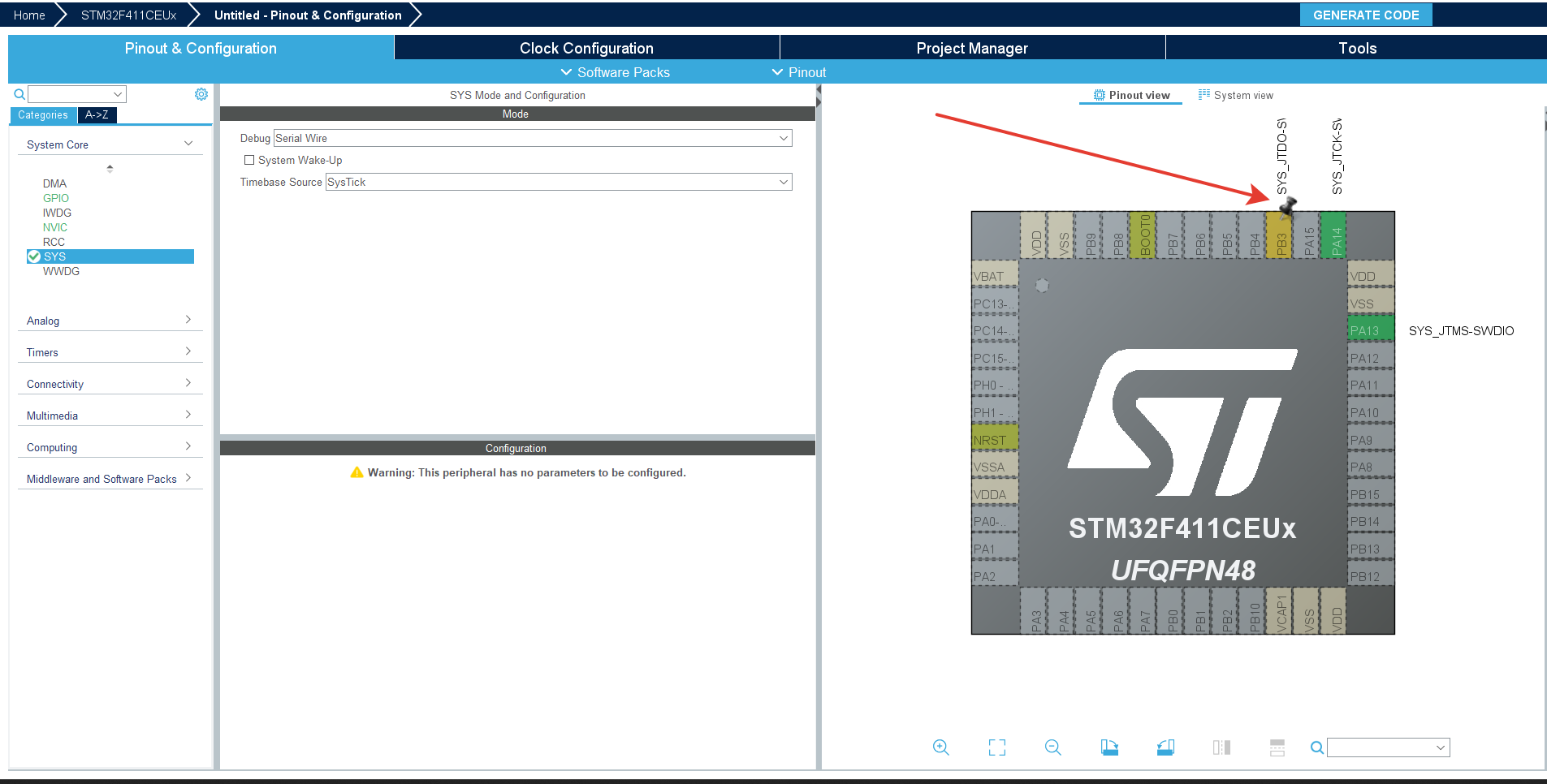The height and width of the screenshot is (784, 1547).
Task: Click the green PA13 pin on chip
Action: click(1369, 330)
